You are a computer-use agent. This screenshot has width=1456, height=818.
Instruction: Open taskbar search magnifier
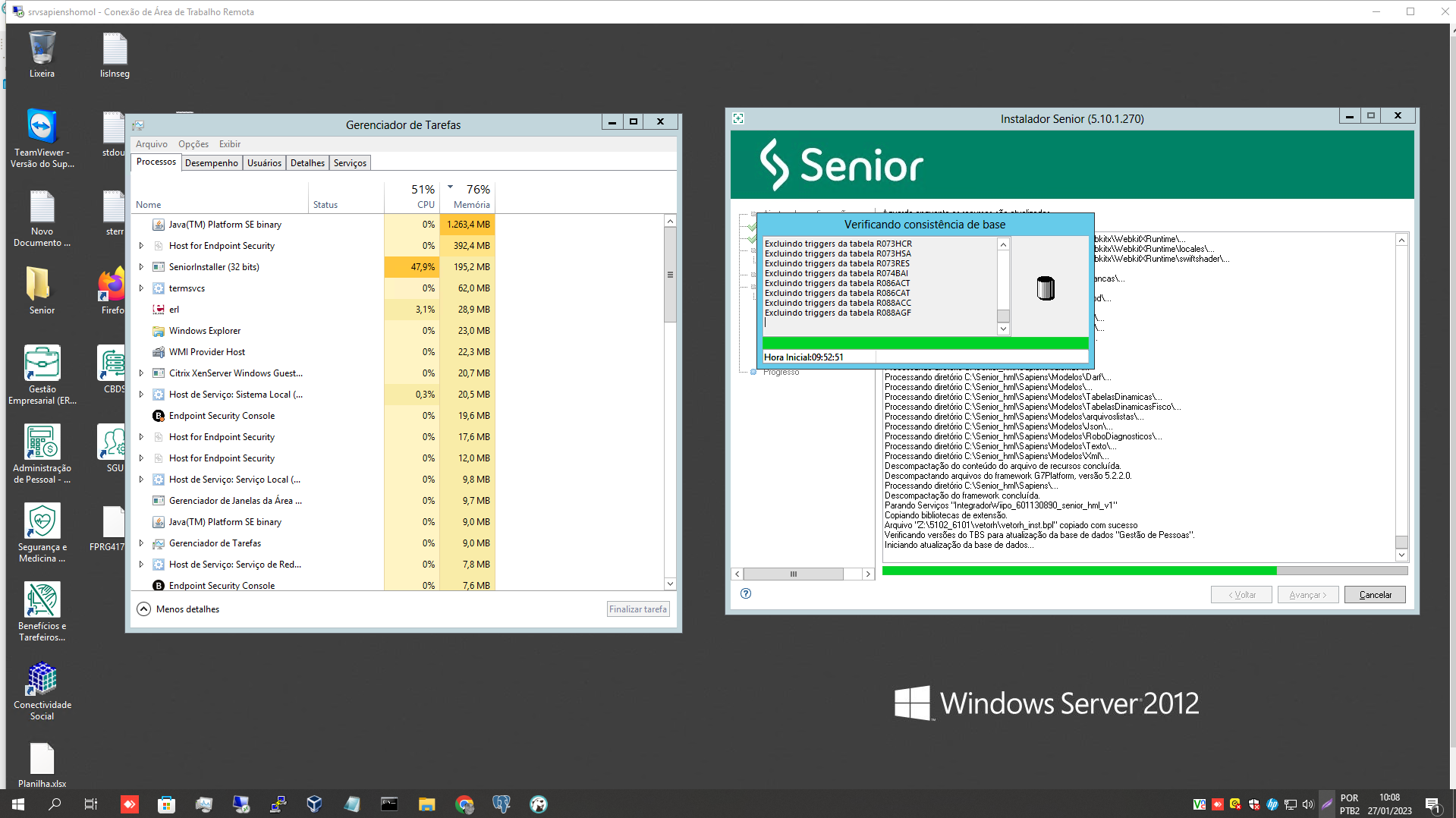pyautogui.click(x=55, y=804)
